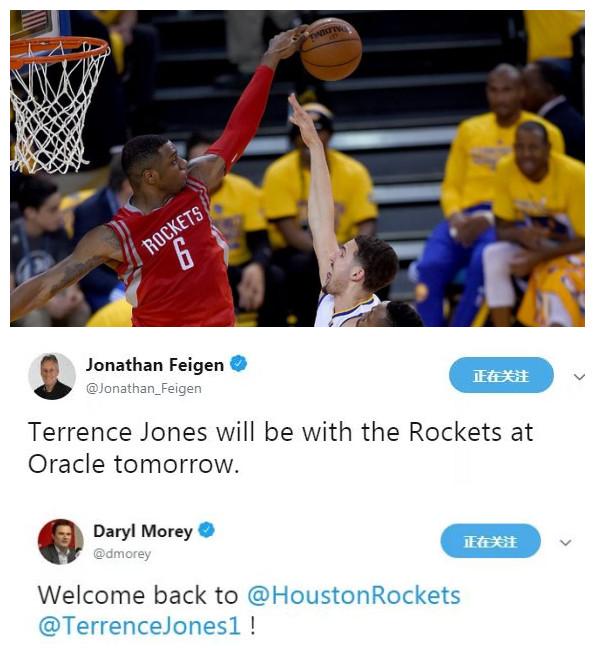Open Daryl Morey's profile avatar
Image resolution: width=595 pixels, height=654 pixels.
60,542
